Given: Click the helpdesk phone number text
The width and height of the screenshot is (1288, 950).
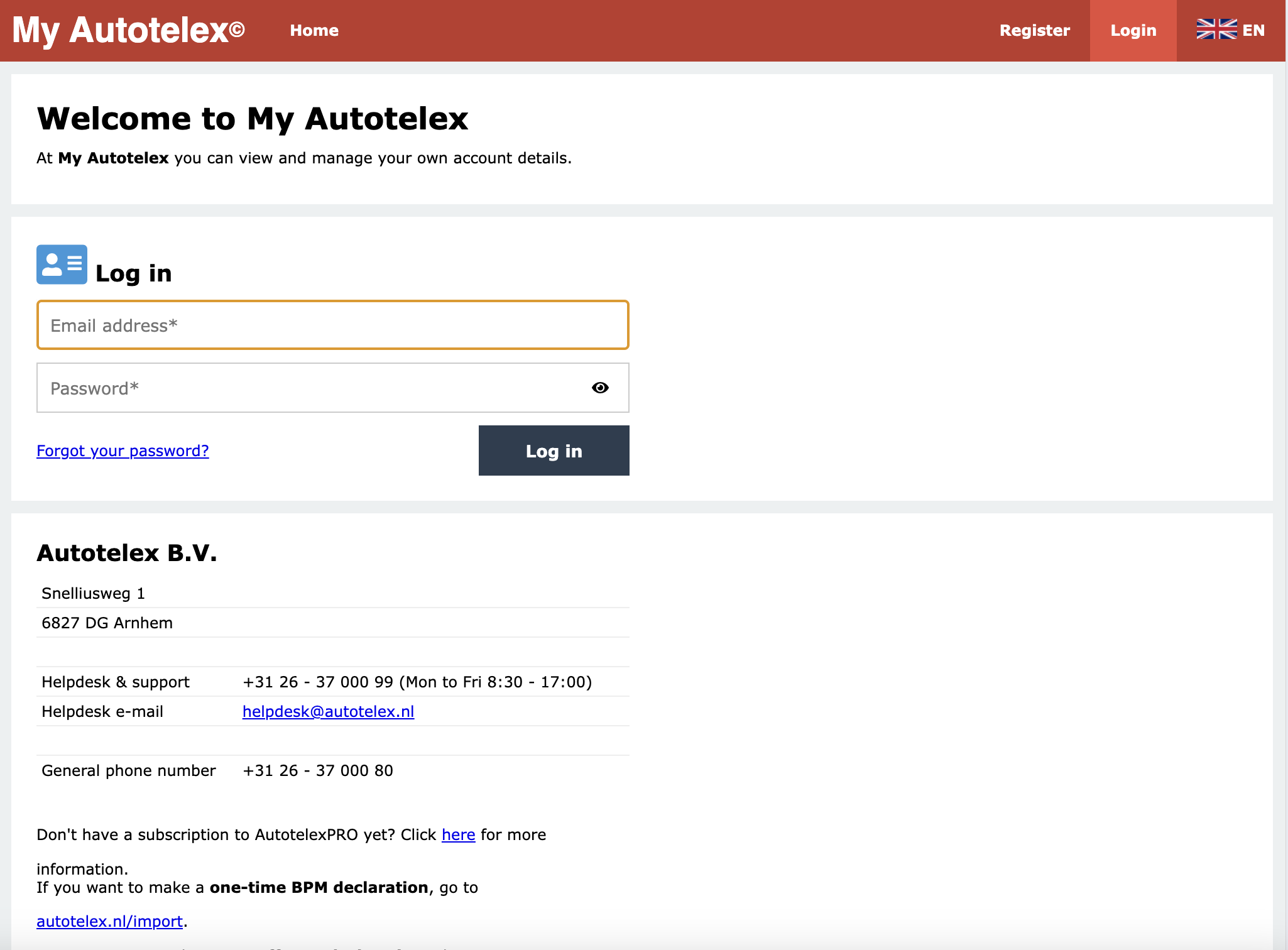Looking at the screenshot, I should [x=417, y=682].
